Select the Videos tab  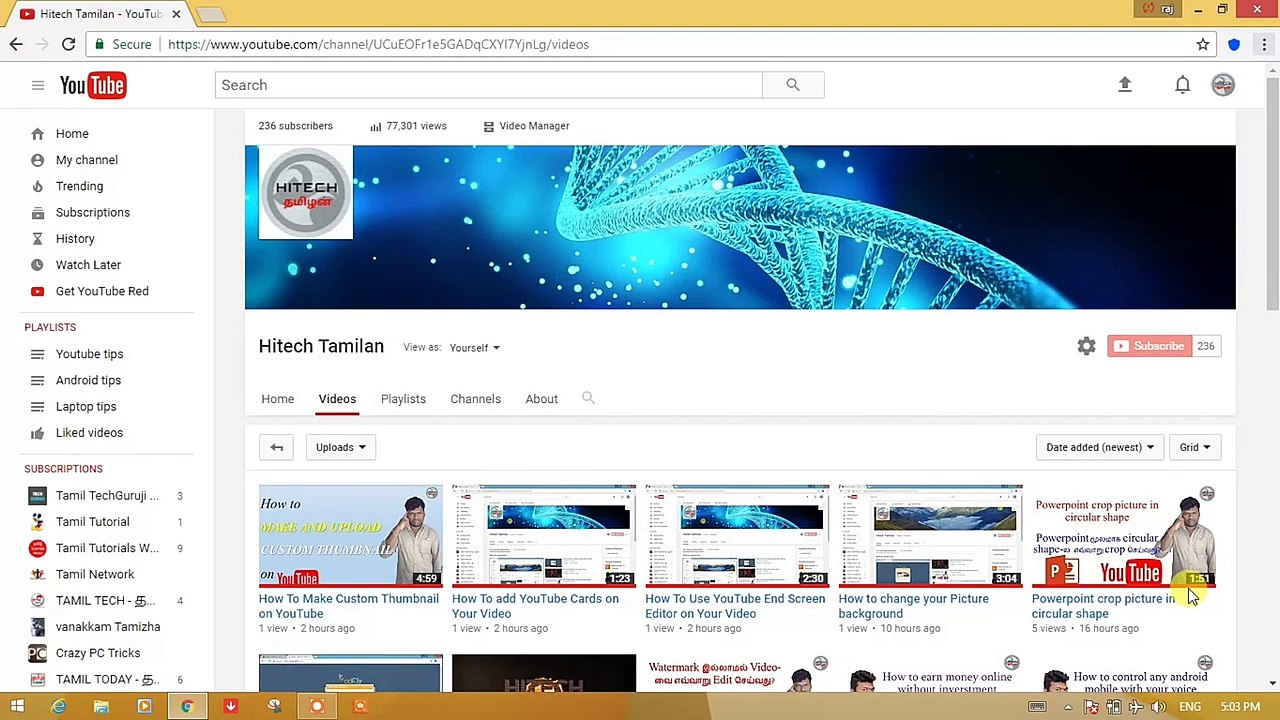[337, 399]
